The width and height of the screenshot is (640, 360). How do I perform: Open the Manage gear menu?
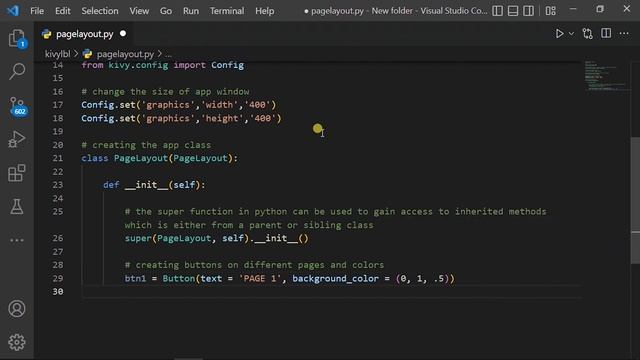tap(17, 342)
